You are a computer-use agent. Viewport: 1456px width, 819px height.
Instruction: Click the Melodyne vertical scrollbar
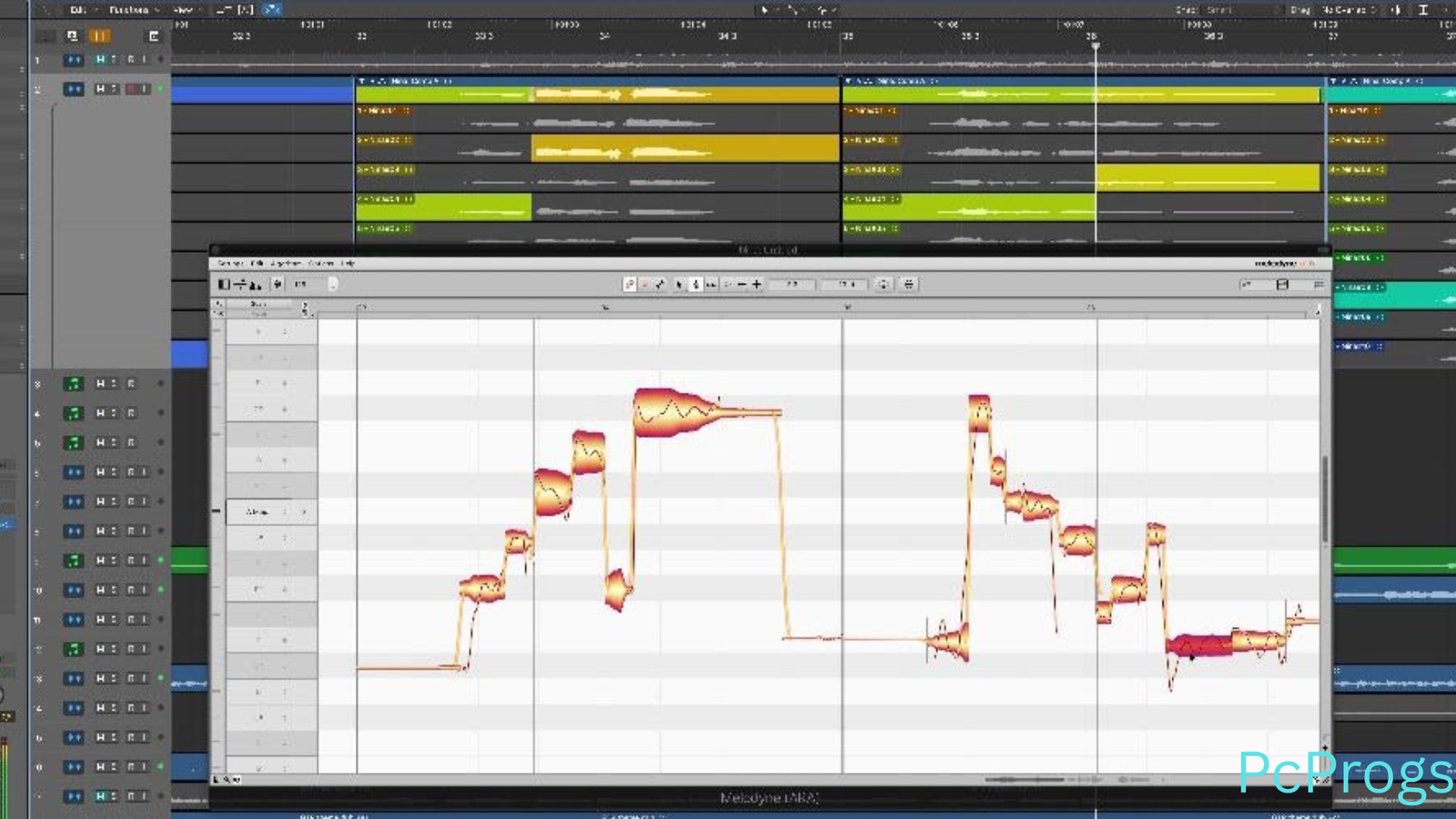pos(1325,499)
